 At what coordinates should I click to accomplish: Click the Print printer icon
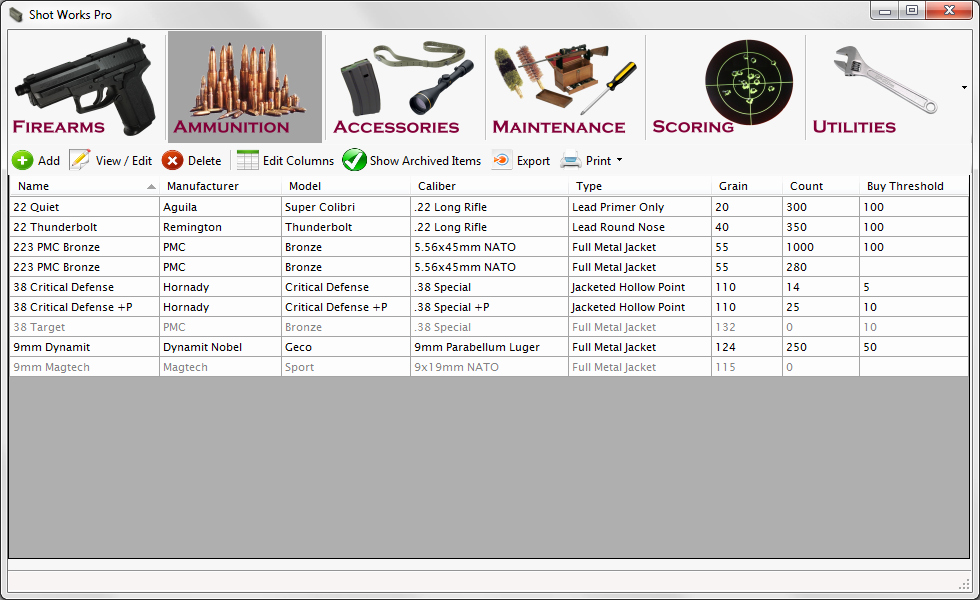point(571,161)
